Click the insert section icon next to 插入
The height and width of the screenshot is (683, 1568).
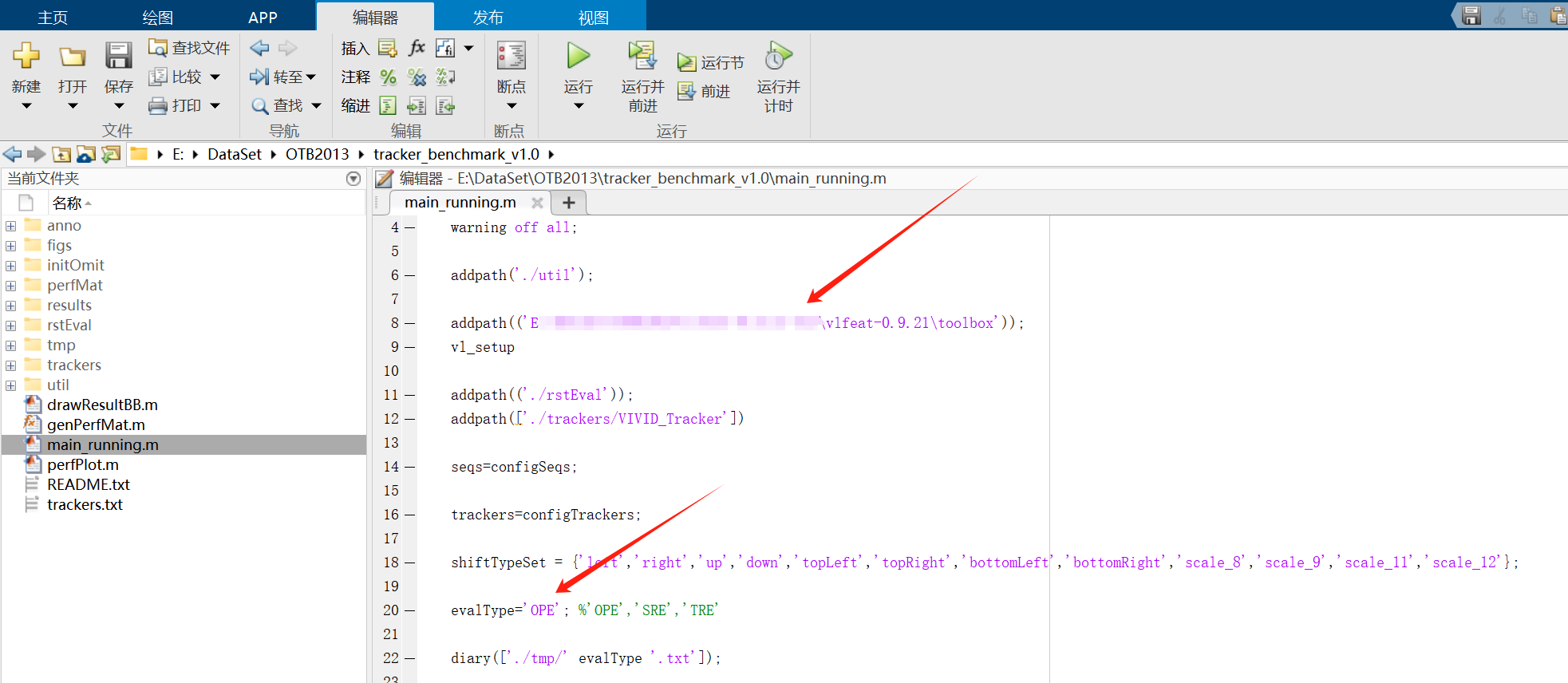388,49
